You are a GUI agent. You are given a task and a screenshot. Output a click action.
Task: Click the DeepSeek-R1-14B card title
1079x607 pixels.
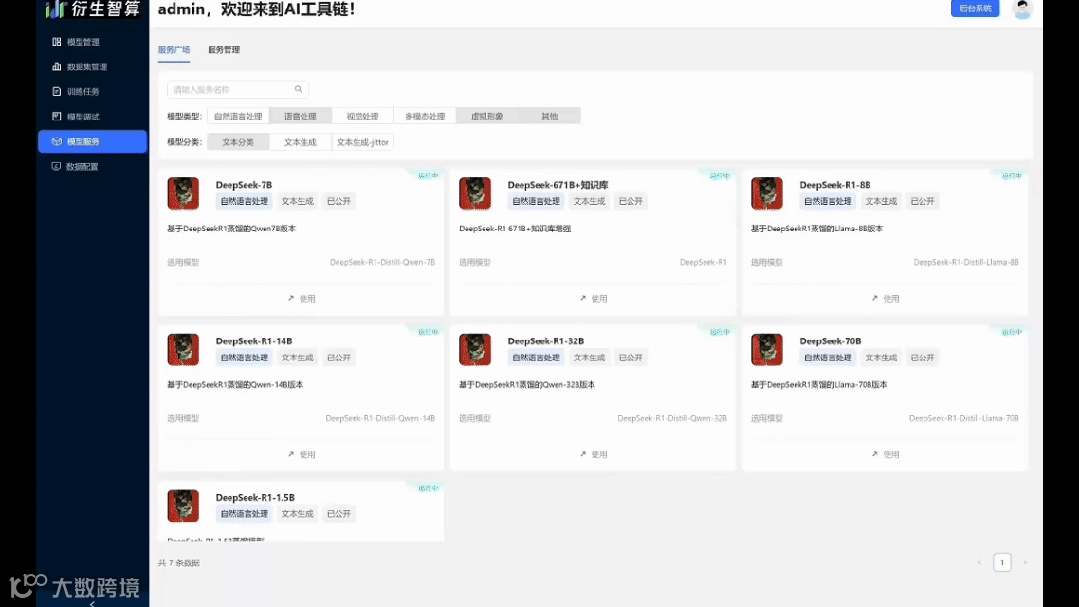[x=254, y=341]
